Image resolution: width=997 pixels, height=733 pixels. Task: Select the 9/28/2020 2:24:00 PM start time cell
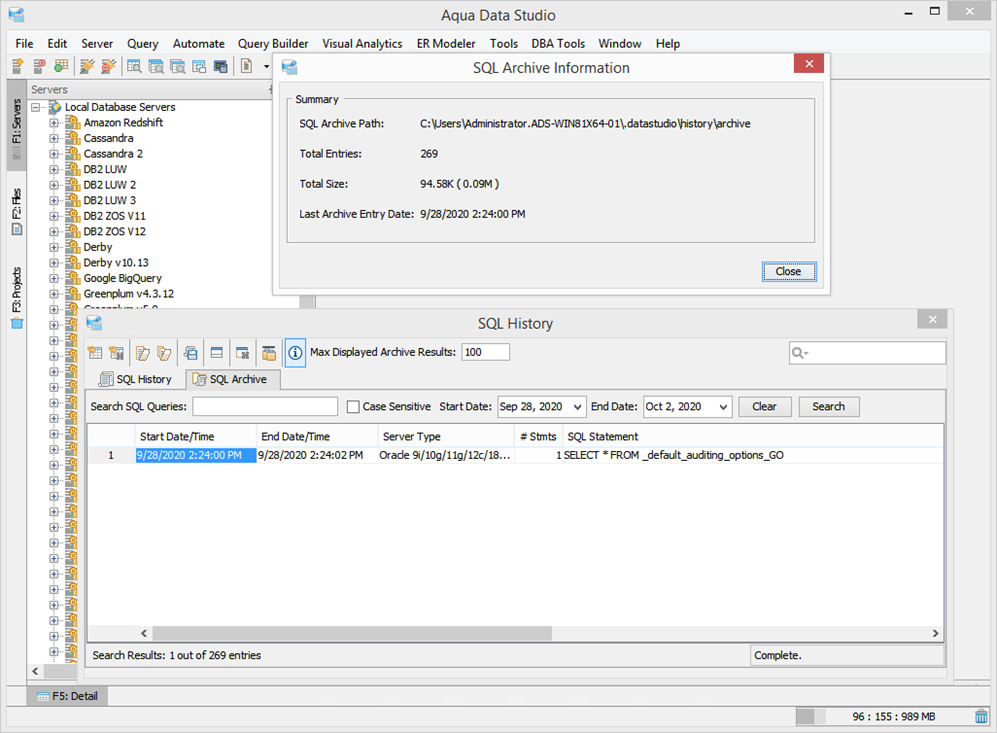coord(195,455)
